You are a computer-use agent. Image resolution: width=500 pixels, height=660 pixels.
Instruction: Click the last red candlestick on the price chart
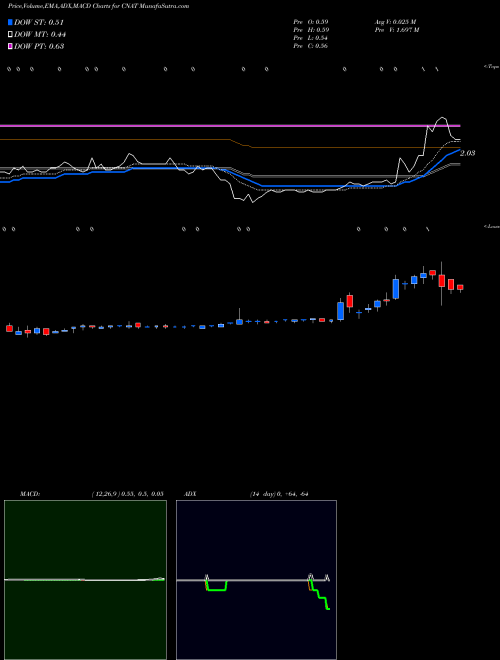click(x=460, y=287)
